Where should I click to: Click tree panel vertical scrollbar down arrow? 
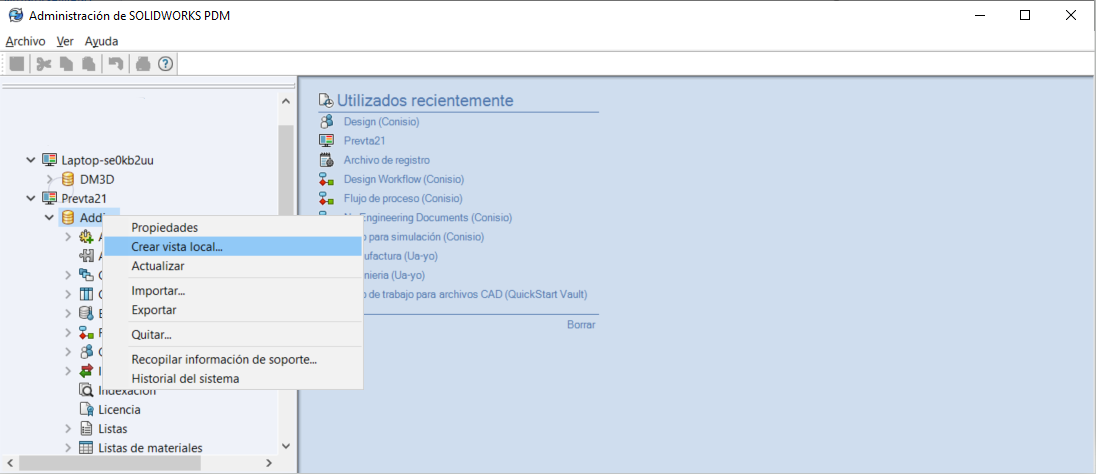coord(285,445)
